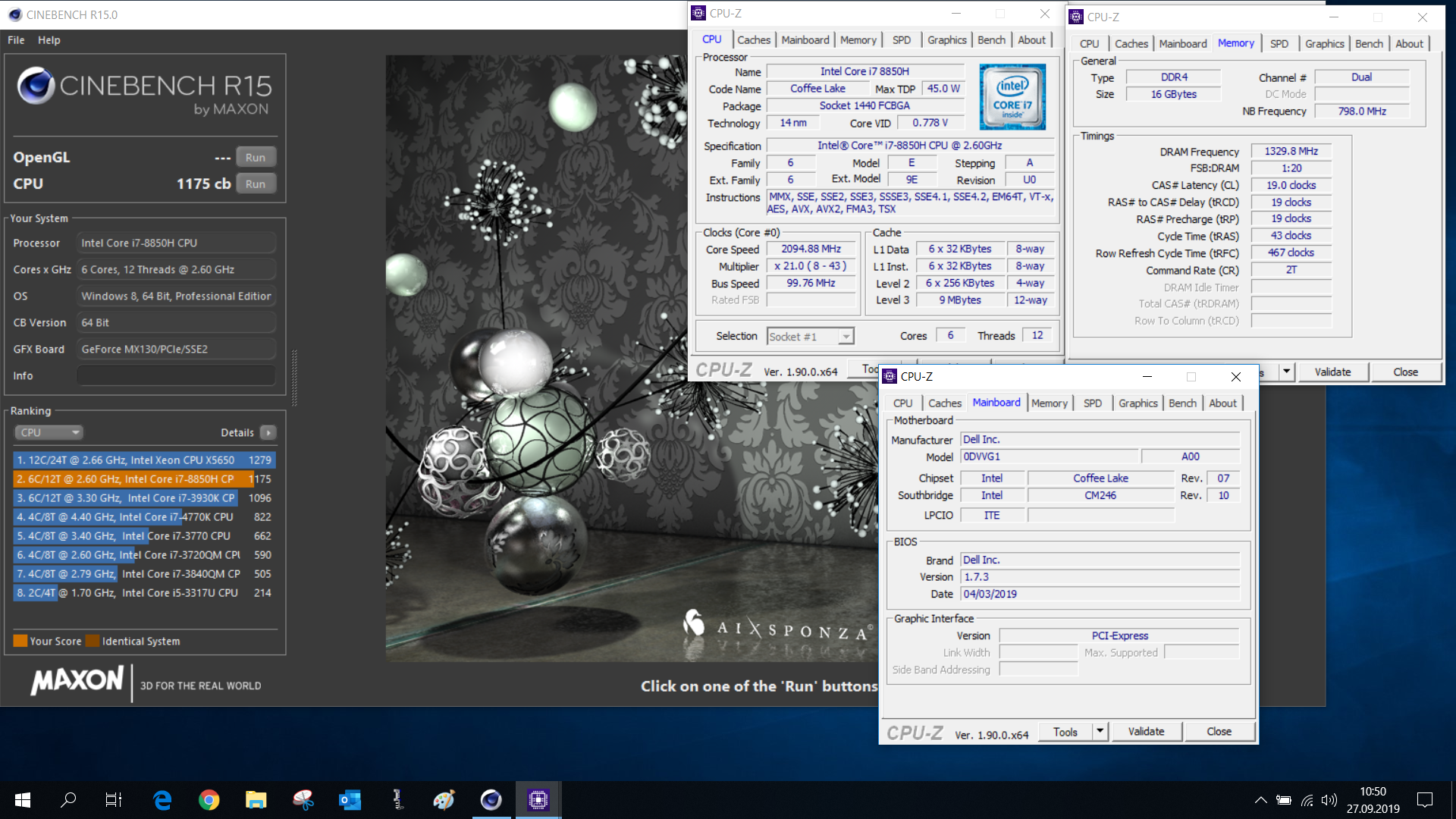The image size is (1456, 819).
Task: Open volume control tray icon
Action: click(x=1329, y=800)
